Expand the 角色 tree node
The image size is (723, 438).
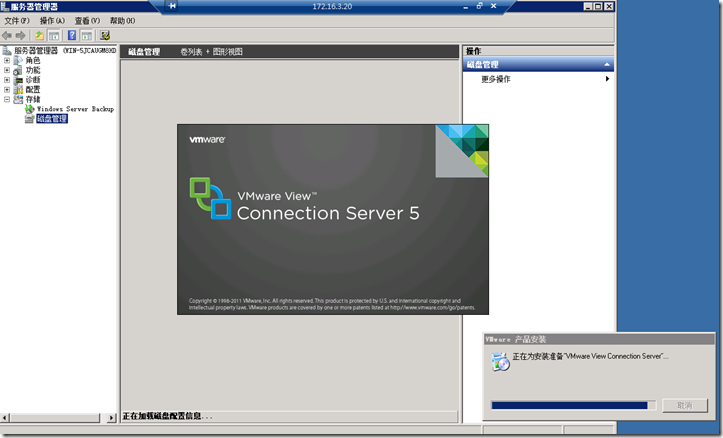pos(7,60)
